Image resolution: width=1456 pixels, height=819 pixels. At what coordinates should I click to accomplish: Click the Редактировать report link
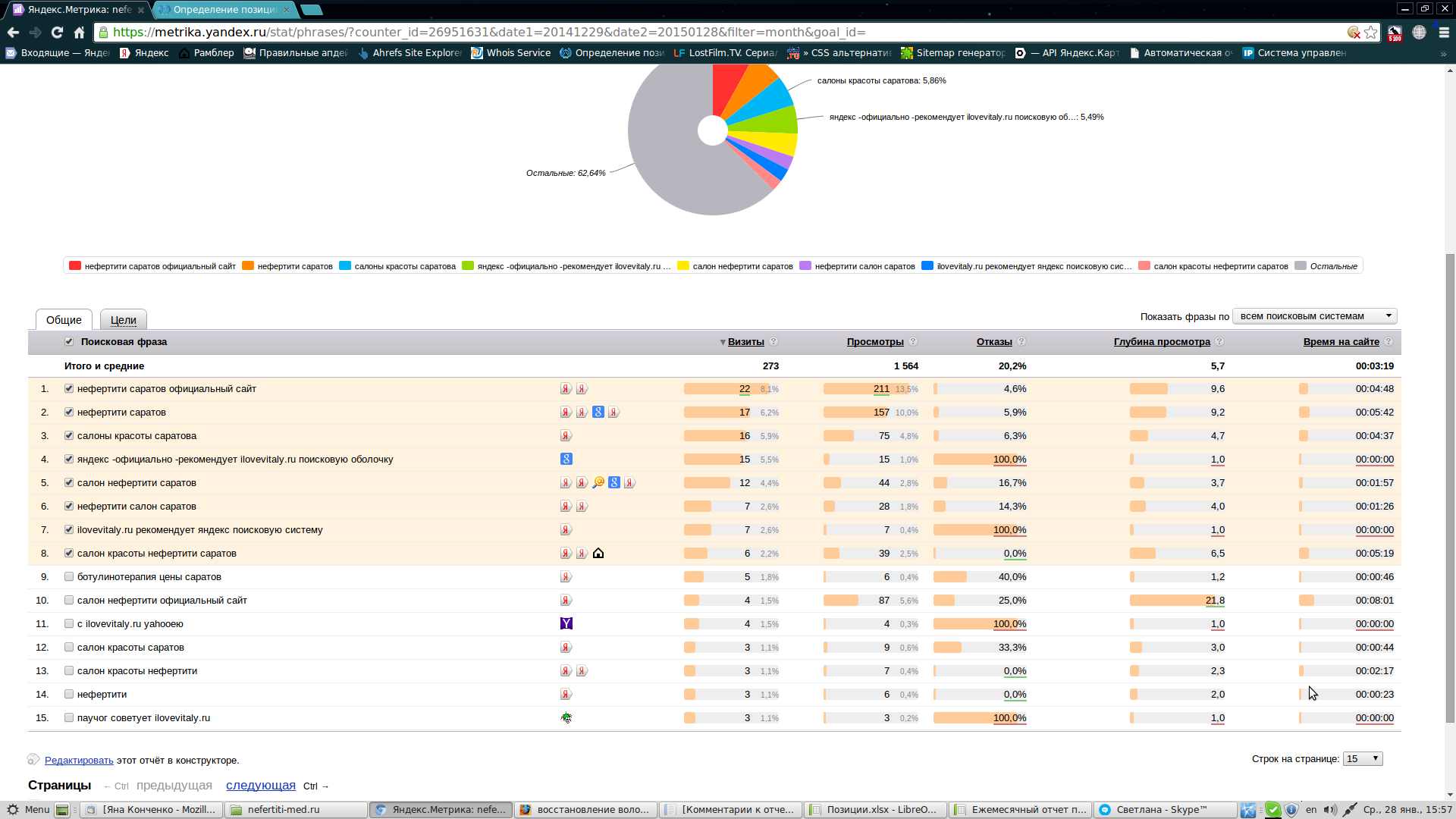[79, 760]
